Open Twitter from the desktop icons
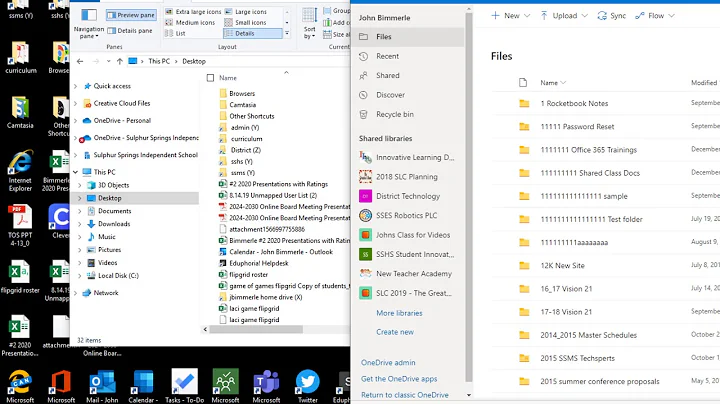Screen dimensions: 720x404 coord(308,387)
